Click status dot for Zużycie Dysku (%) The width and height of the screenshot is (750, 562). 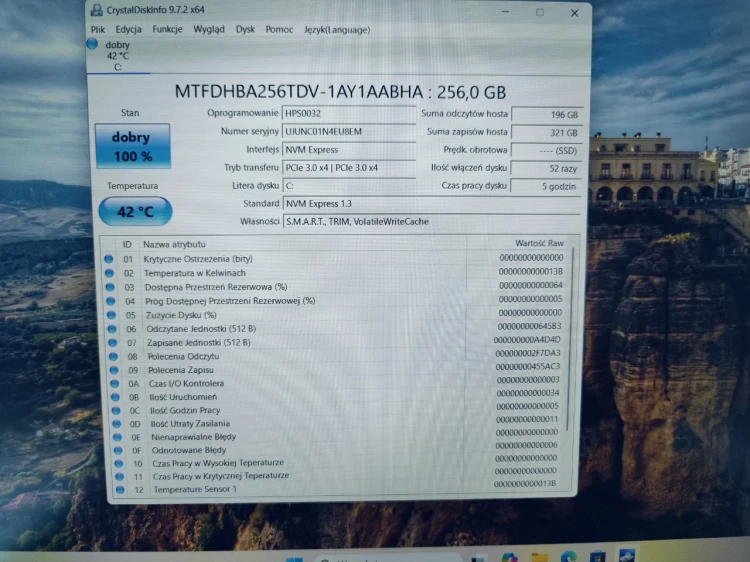(x=111, y=315)
